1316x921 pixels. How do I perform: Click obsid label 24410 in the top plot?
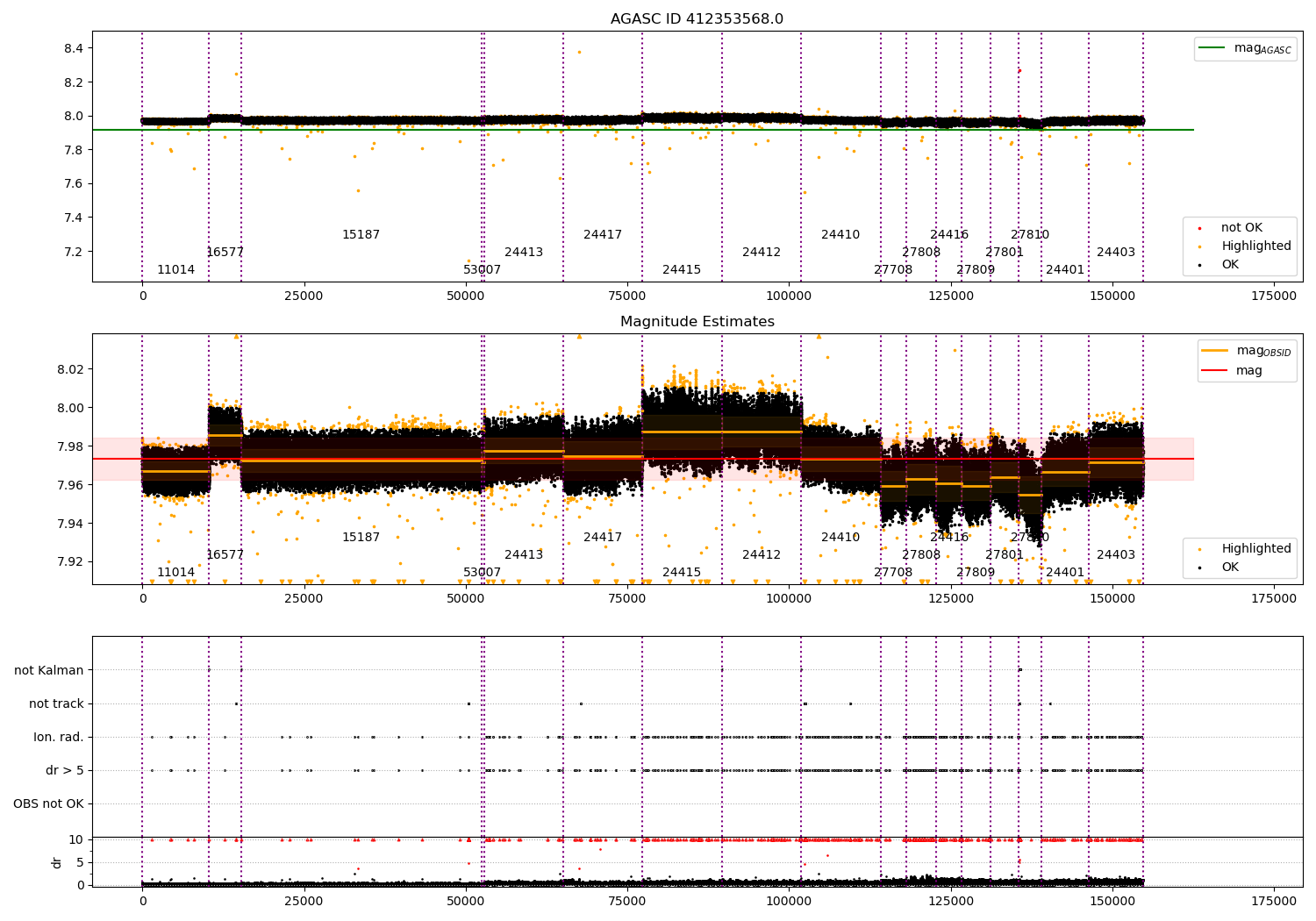pyautogui.click(x=840, y=235)
